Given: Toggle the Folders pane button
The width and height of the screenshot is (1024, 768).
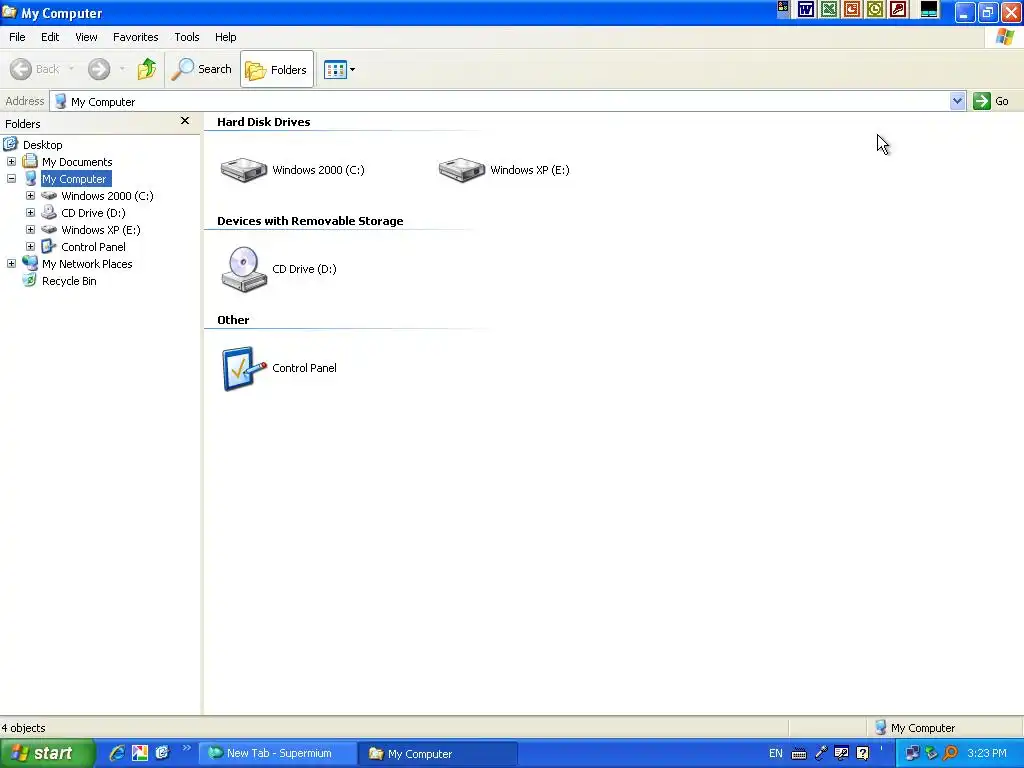Looking at the screenshot, I should tap(277, 69).
